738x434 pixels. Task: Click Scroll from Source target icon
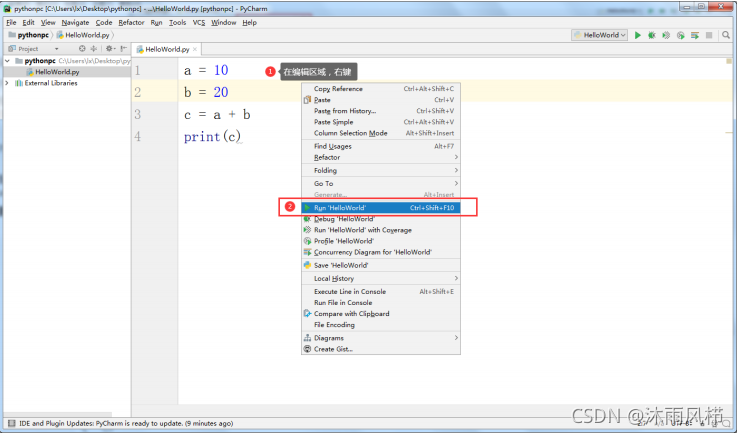(x=82, y=48)
